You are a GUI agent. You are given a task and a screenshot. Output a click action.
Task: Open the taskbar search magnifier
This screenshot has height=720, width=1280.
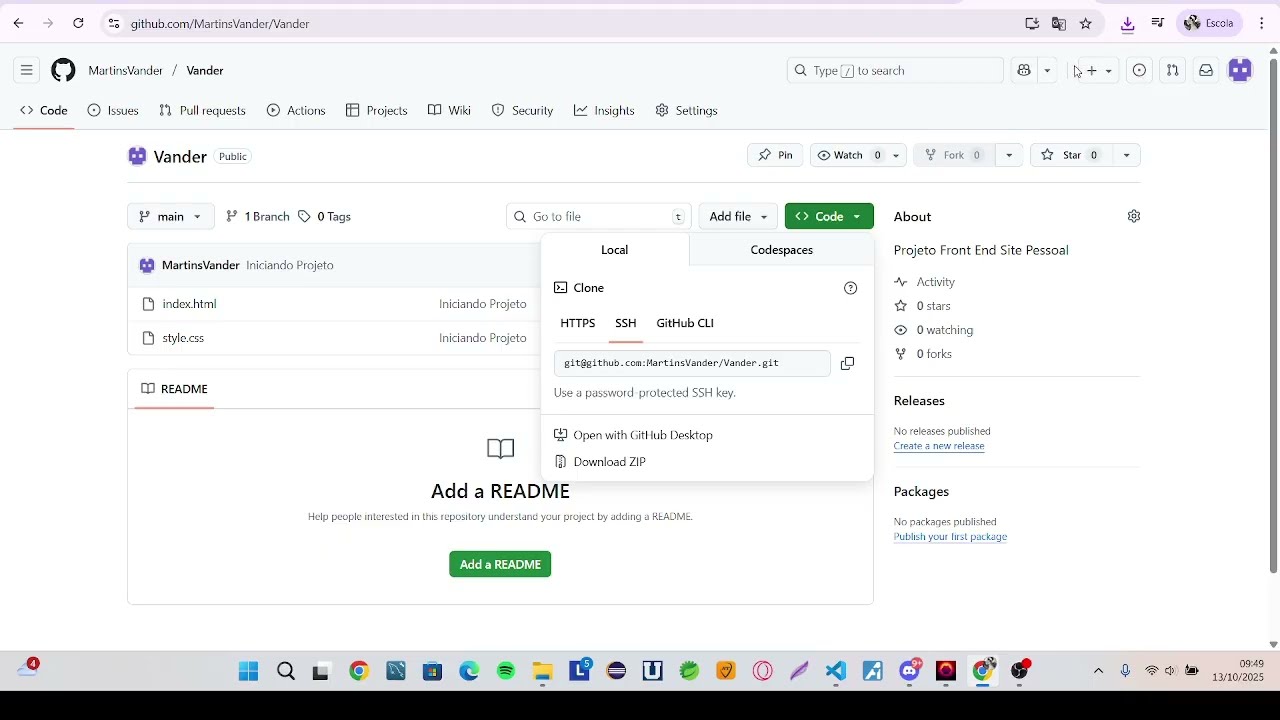point(286,671)
